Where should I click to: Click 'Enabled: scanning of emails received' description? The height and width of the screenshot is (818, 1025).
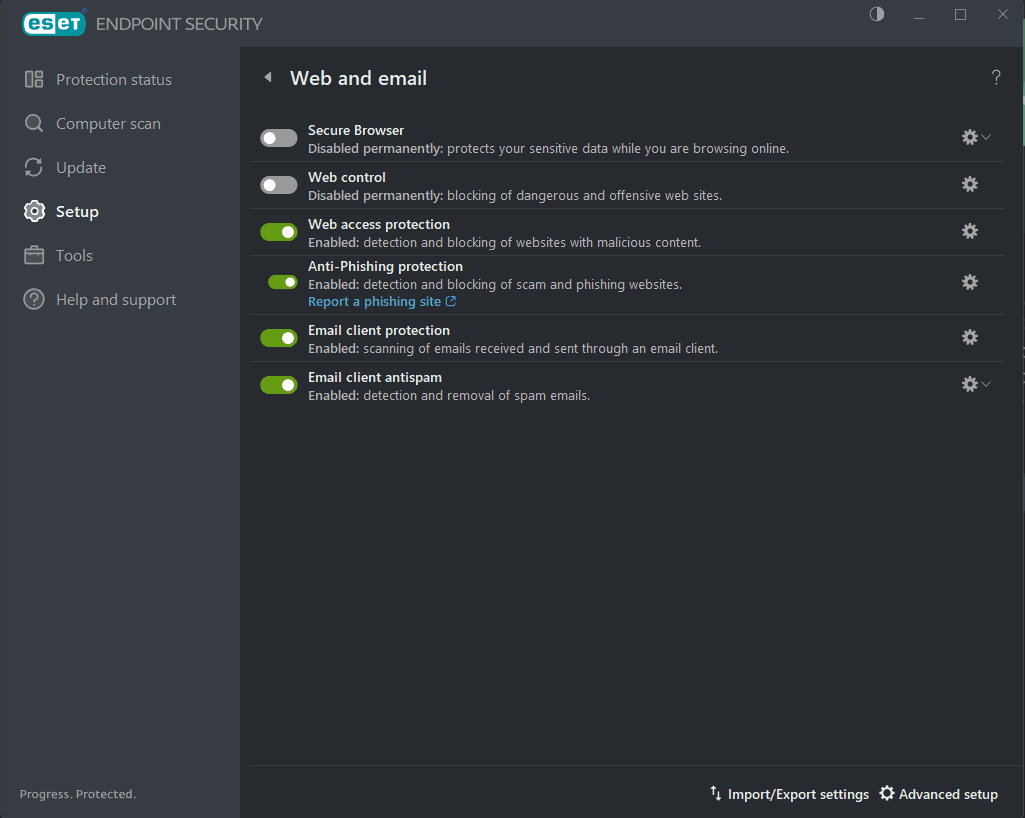(x=512, y=349)
